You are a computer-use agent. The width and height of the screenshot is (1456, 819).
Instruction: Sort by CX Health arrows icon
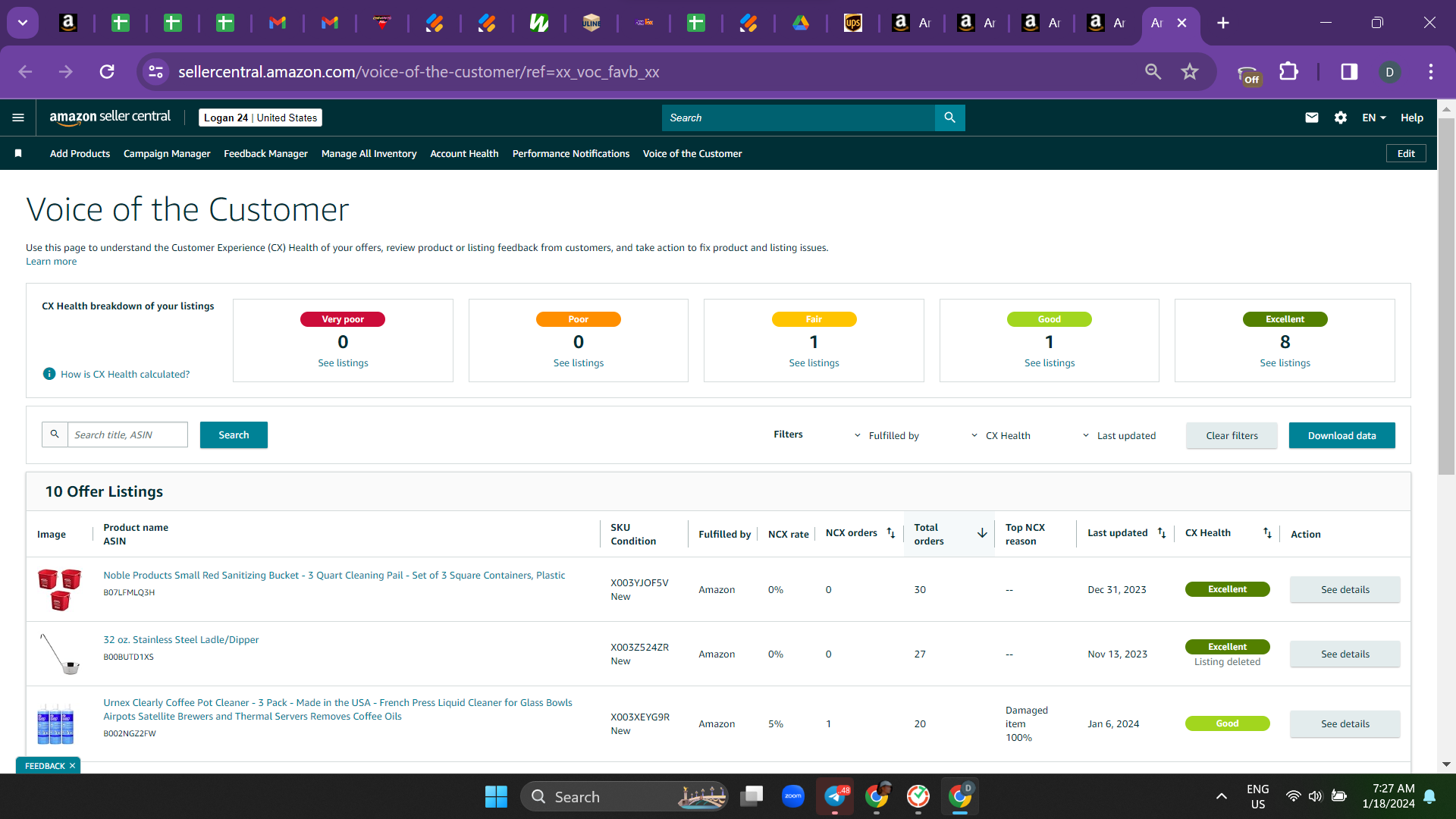pyautogui.click(x=1267, y=533)
